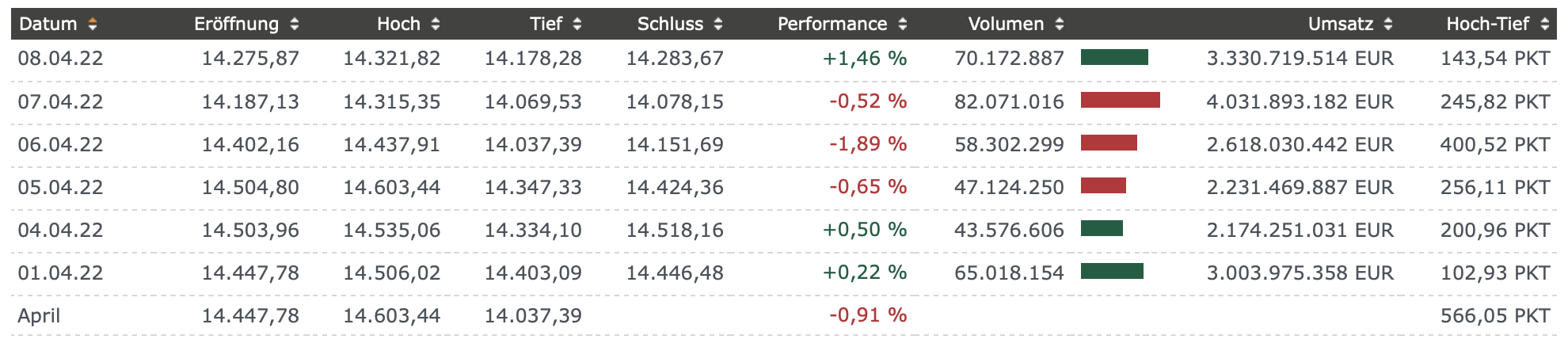The width and height of the screenshot is (1568, 347).
Task: Sort table by Eröffnung arrows icon
Action: tap(295, 25)
